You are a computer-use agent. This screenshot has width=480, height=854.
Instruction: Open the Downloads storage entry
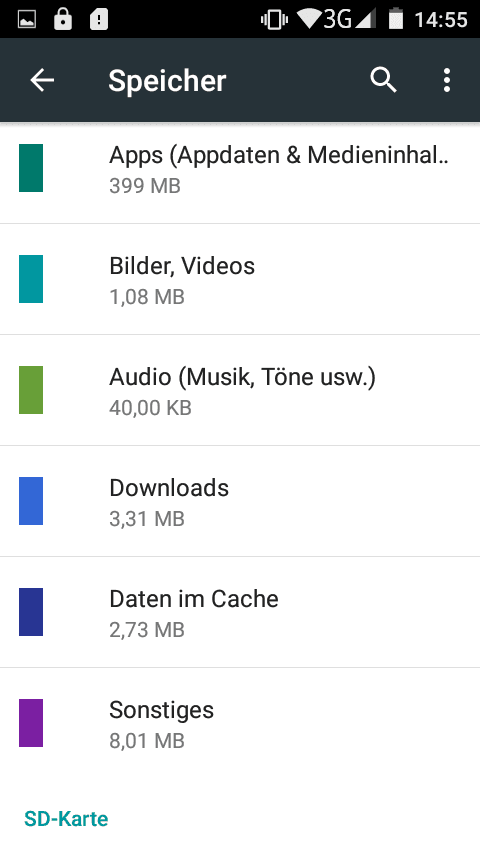240,501
